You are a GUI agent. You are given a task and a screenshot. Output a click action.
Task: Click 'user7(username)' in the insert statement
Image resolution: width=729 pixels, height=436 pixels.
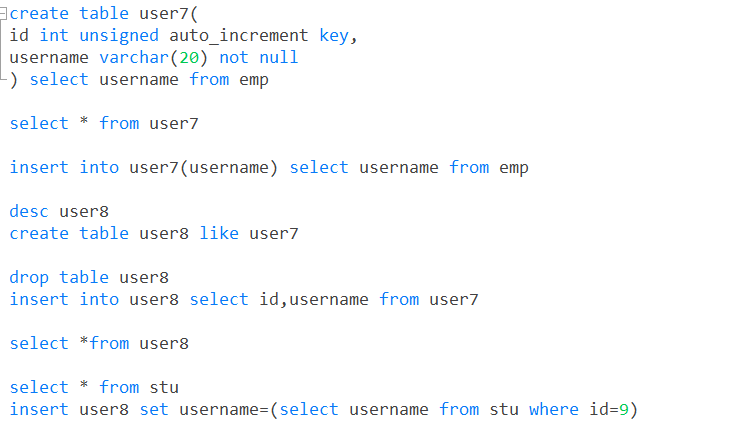tap(204, 168)
